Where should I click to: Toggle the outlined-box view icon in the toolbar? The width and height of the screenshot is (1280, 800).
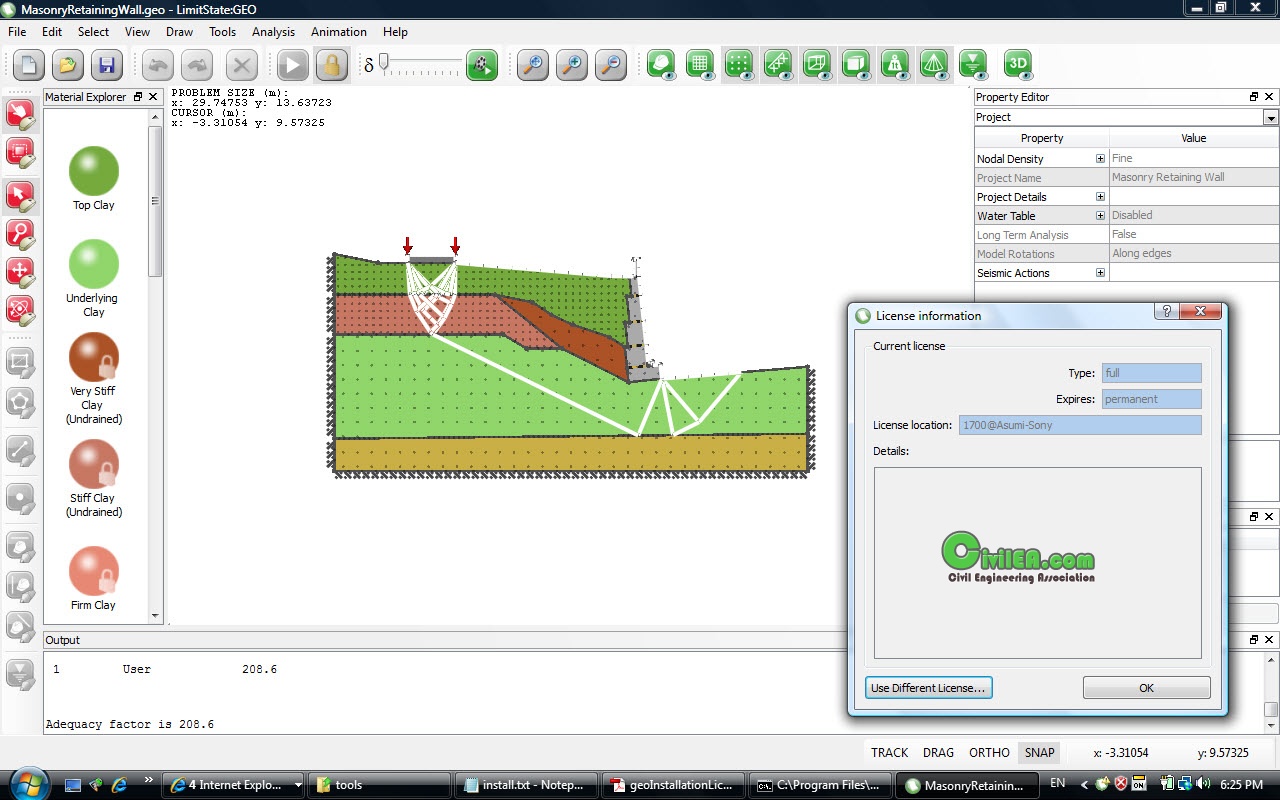(817, 65)
